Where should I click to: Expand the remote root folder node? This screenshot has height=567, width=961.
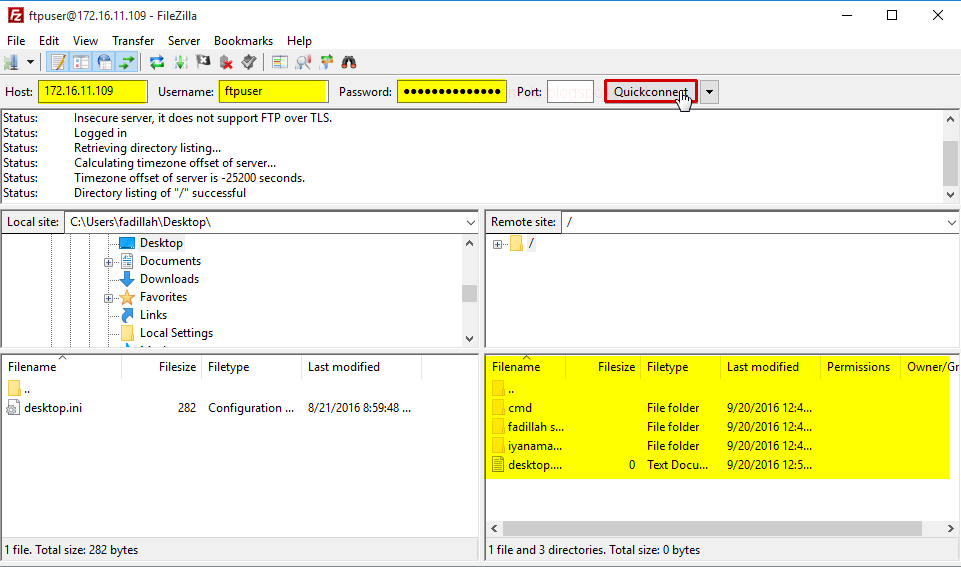[x=498, y=245]
